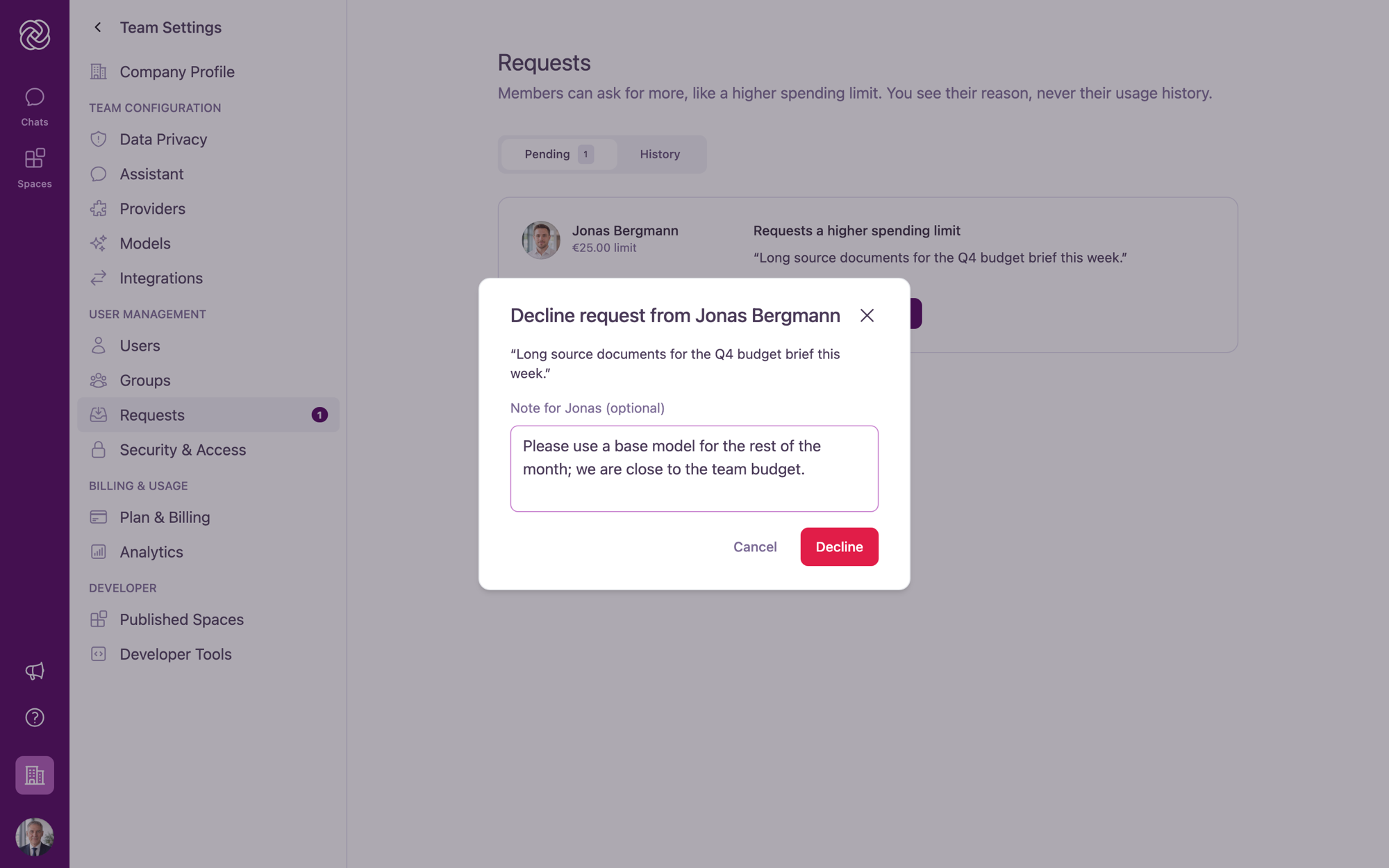Close the decline request dialog
The image size is (1389, 868).
coord(867,315)
